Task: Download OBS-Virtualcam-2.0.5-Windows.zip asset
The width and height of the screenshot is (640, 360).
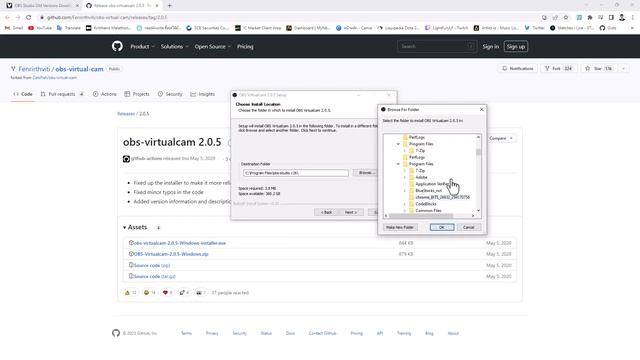Action: click(171, 254)
